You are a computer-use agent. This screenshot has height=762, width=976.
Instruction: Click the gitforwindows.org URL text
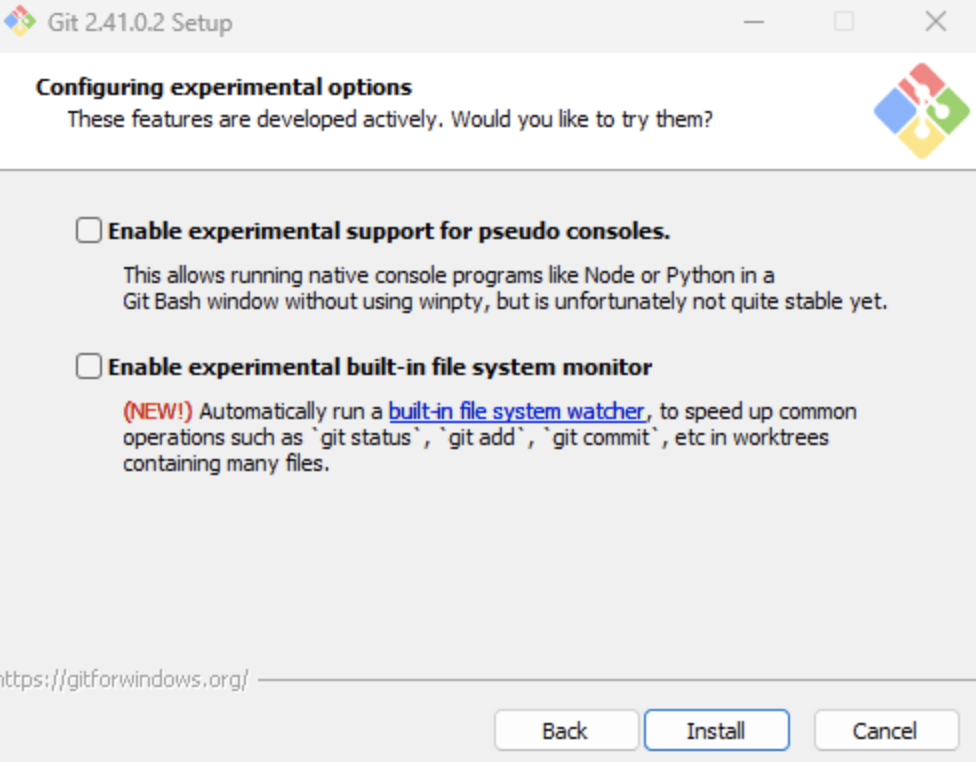pos(124,679)
